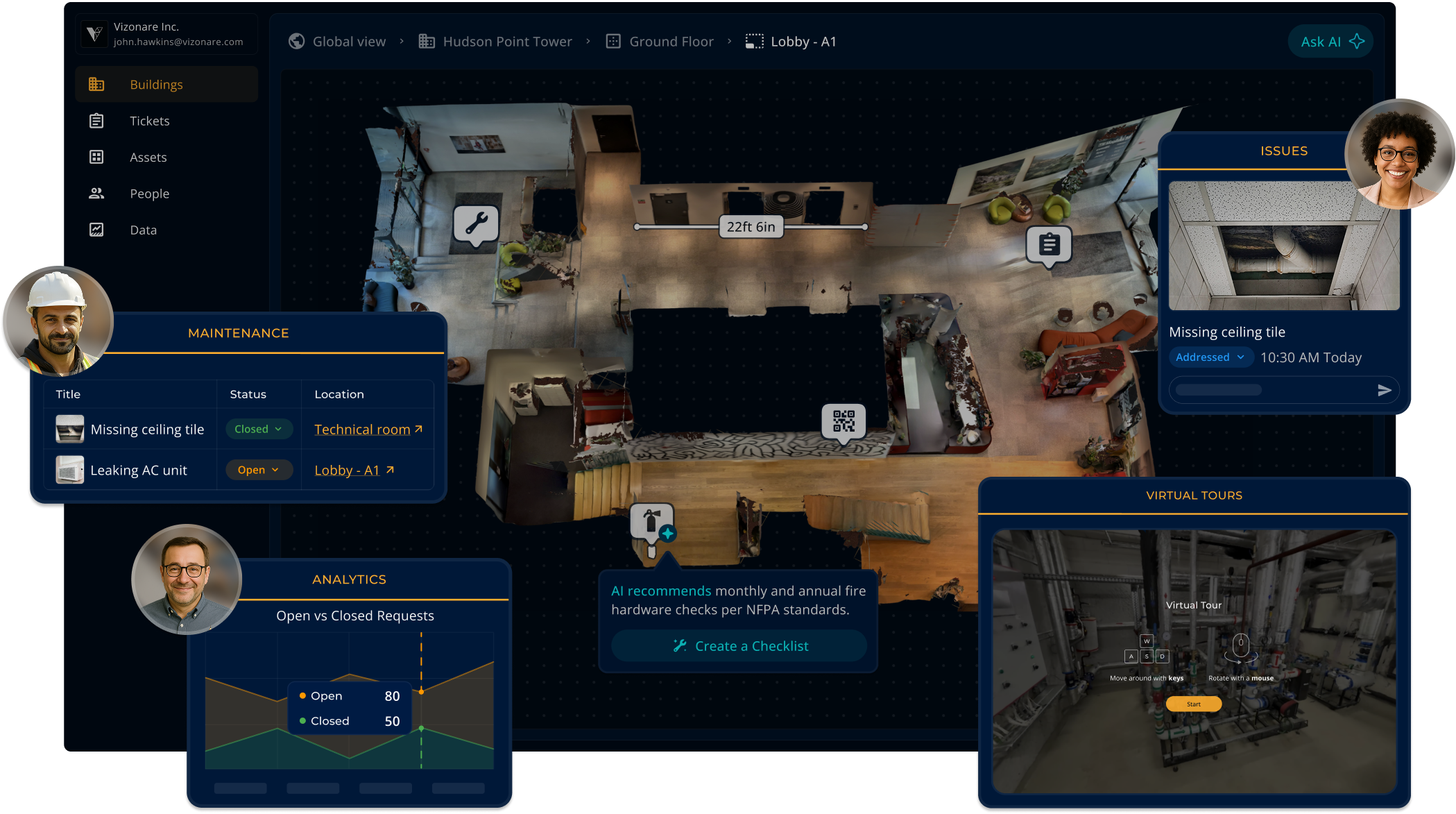
Task: Click the People icon in the sidebar
Action: coord(98,193)
